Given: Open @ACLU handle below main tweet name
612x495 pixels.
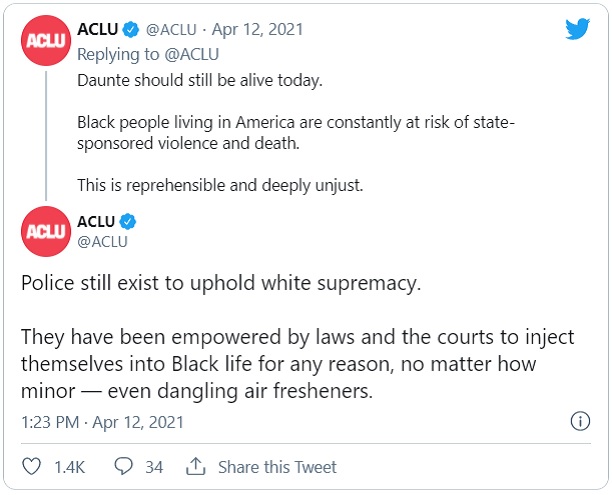Looking at the screenshot, I should coord(102,242).
